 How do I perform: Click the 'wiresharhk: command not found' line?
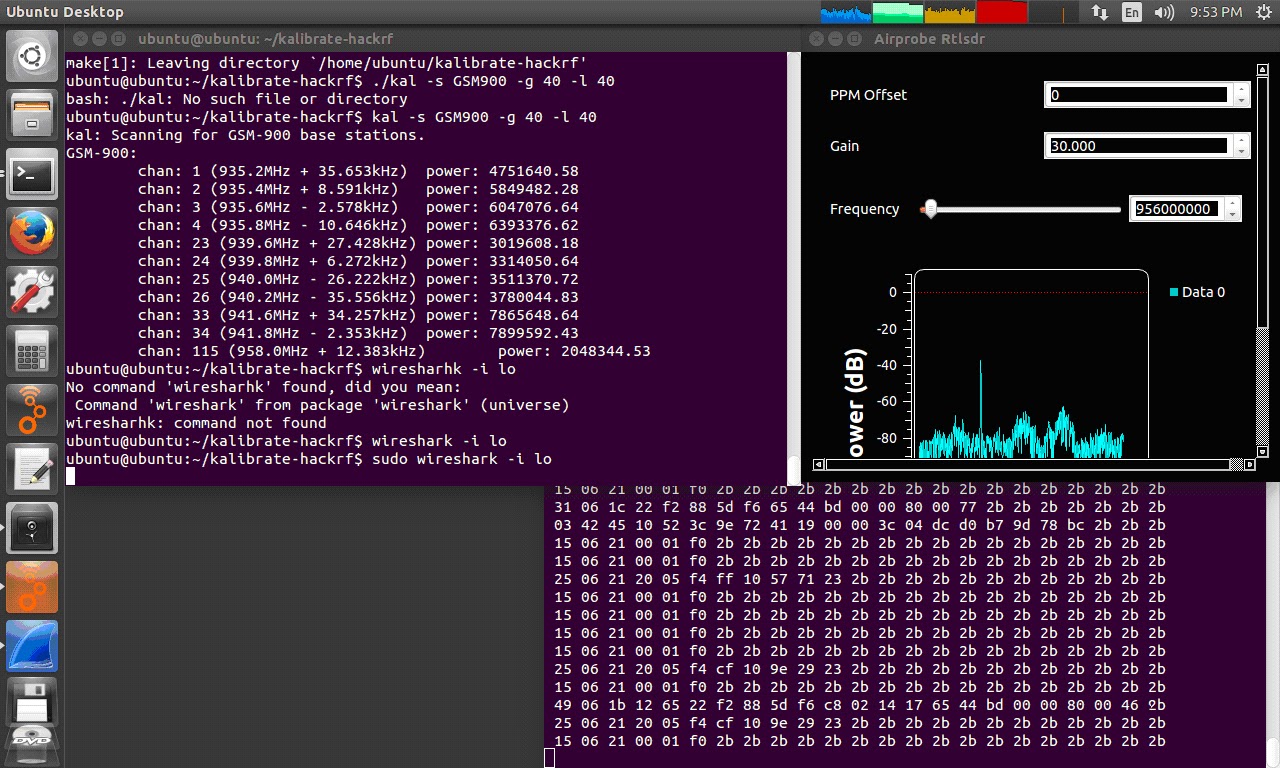(x=196, y=423)
